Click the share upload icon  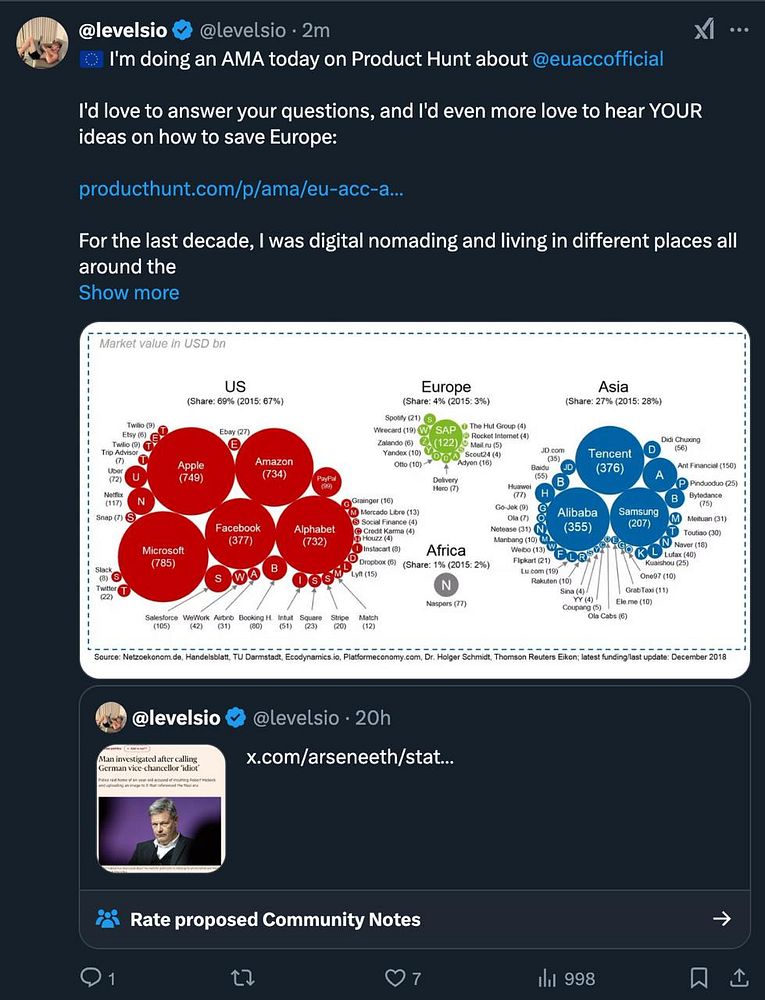click(x=739, y=977)
